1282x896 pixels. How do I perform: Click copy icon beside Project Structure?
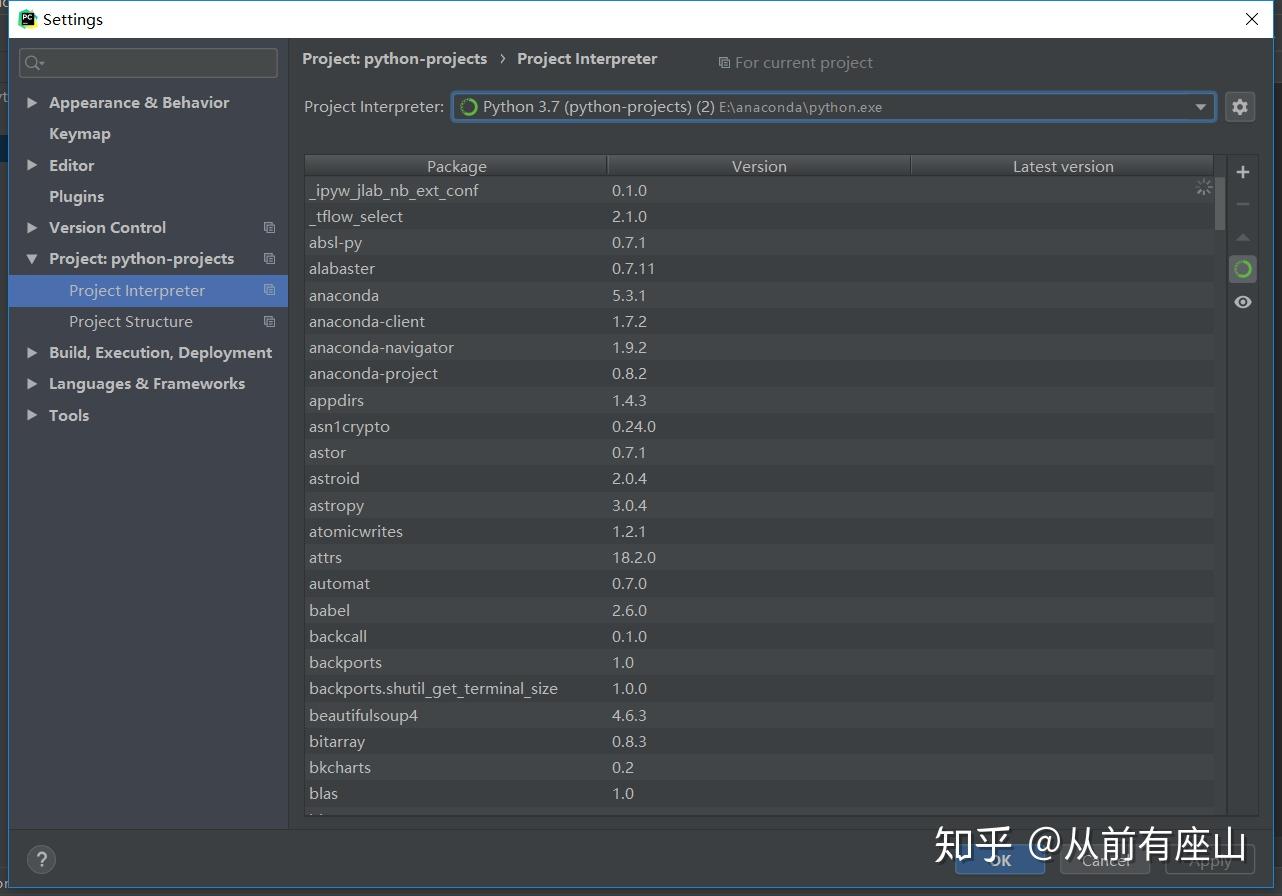tap(269, 322)
